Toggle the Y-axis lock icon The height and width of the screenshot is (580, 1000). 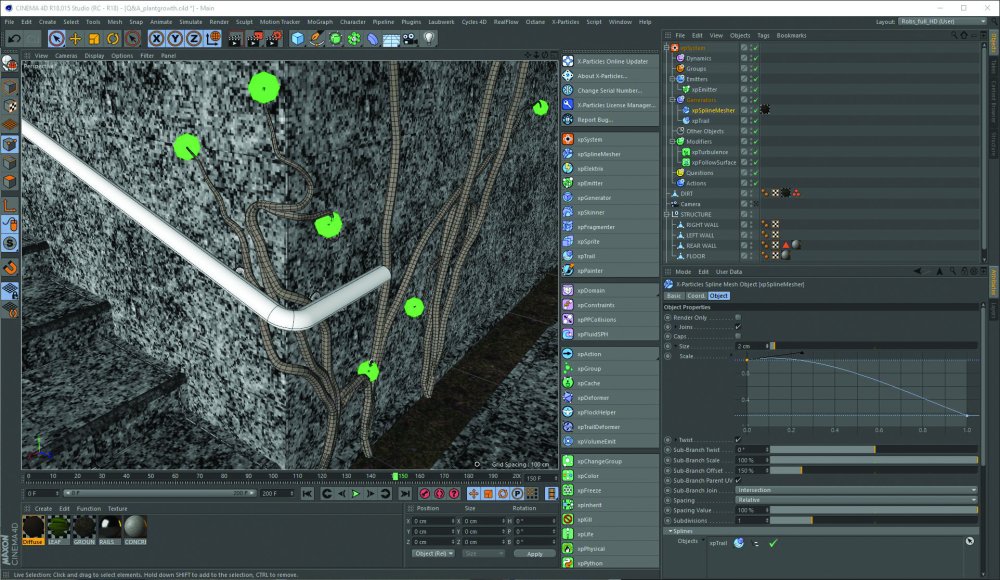[175, 39]
